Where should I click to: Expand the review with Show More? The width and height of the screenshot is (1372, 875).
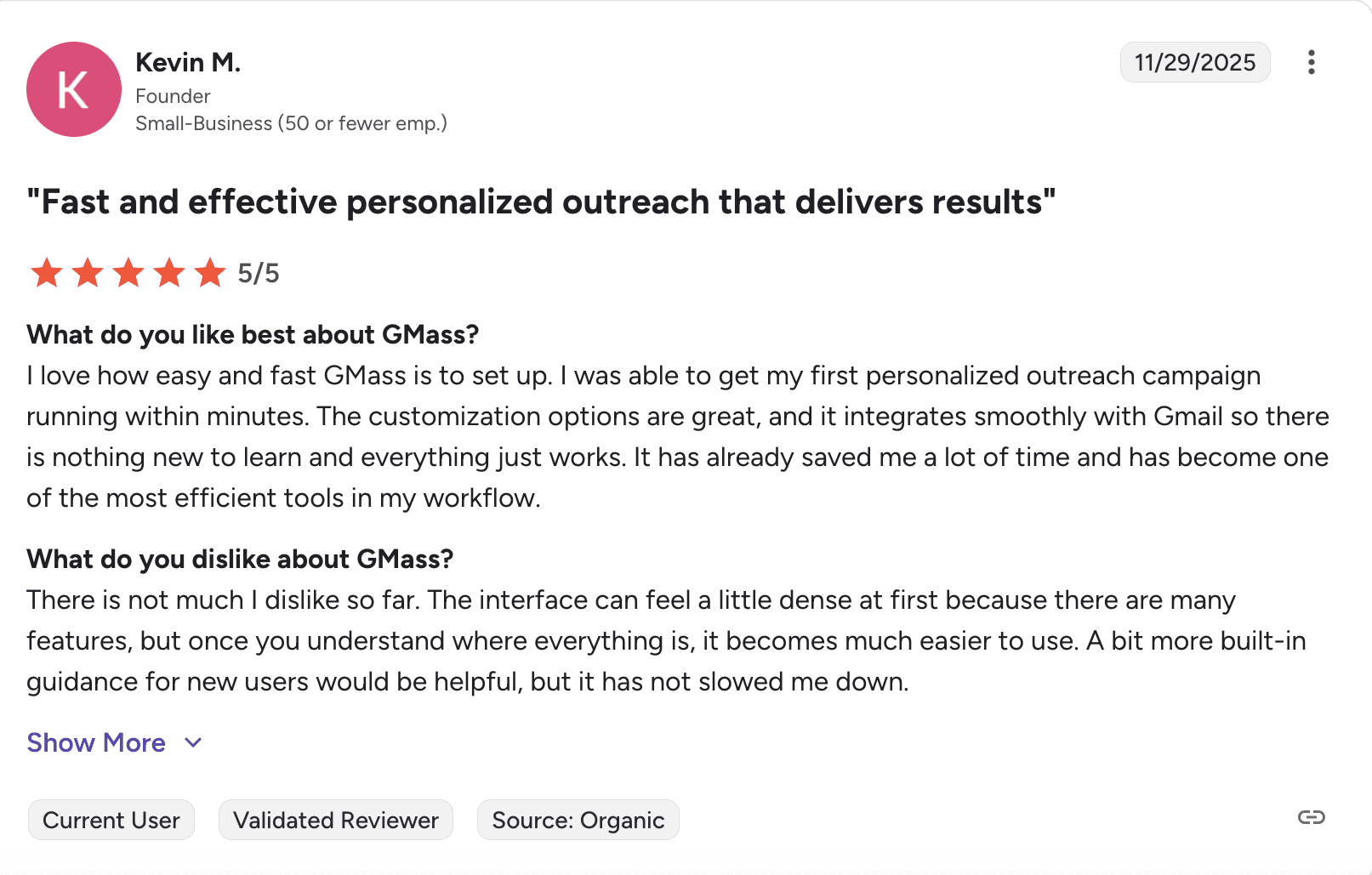pos(96,742)
